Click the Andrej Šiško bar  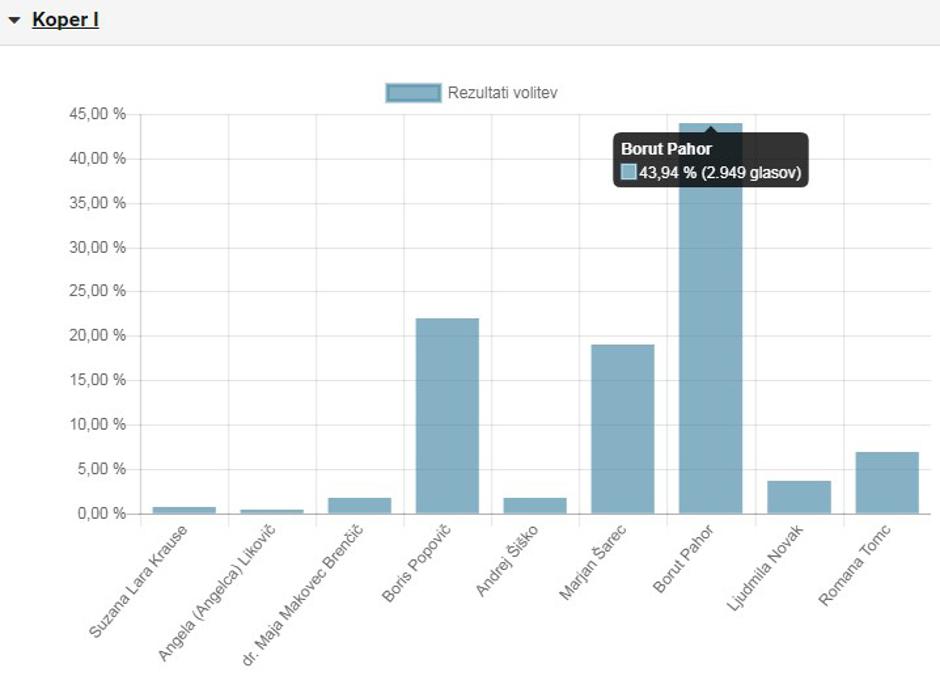point(535,505)
